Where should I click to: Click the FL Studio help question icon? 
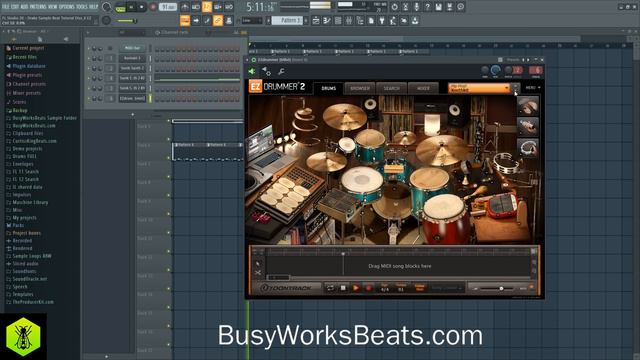pyautogui.click(x=427, y=7)
